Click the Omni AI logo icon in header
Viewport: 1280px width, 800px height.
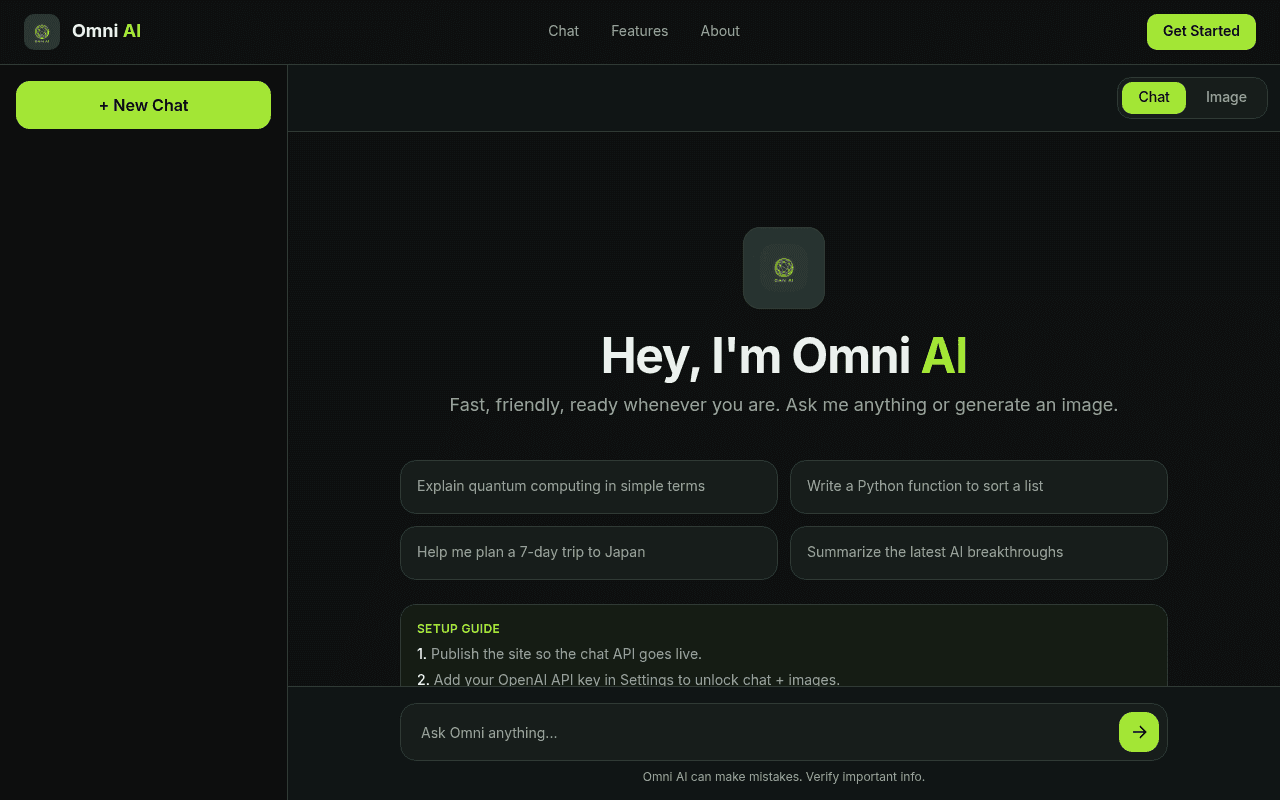point(42,32)
